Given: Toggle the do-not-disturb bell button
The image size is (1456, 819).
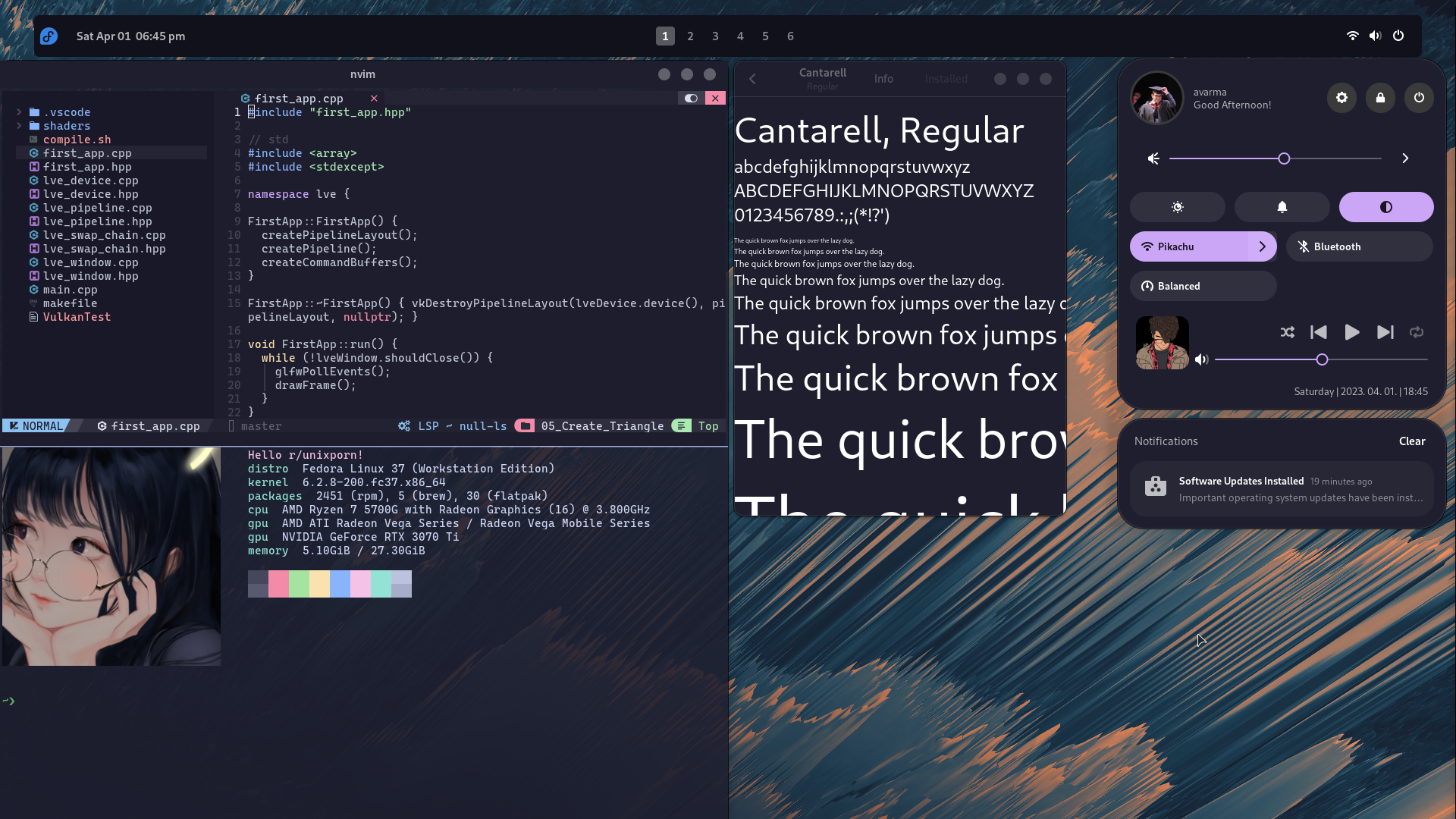Looking at the screenshot, I should [x=1282, y=207].
